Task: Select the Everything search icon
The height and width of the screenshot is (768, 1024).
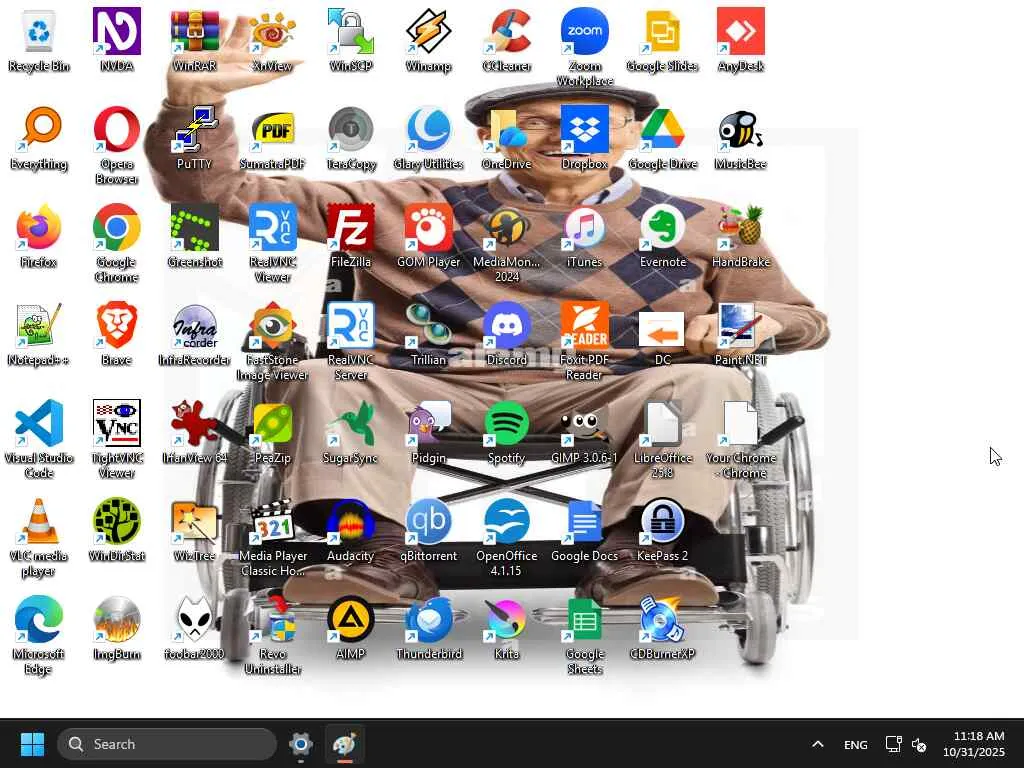Action: click(39, 138)
